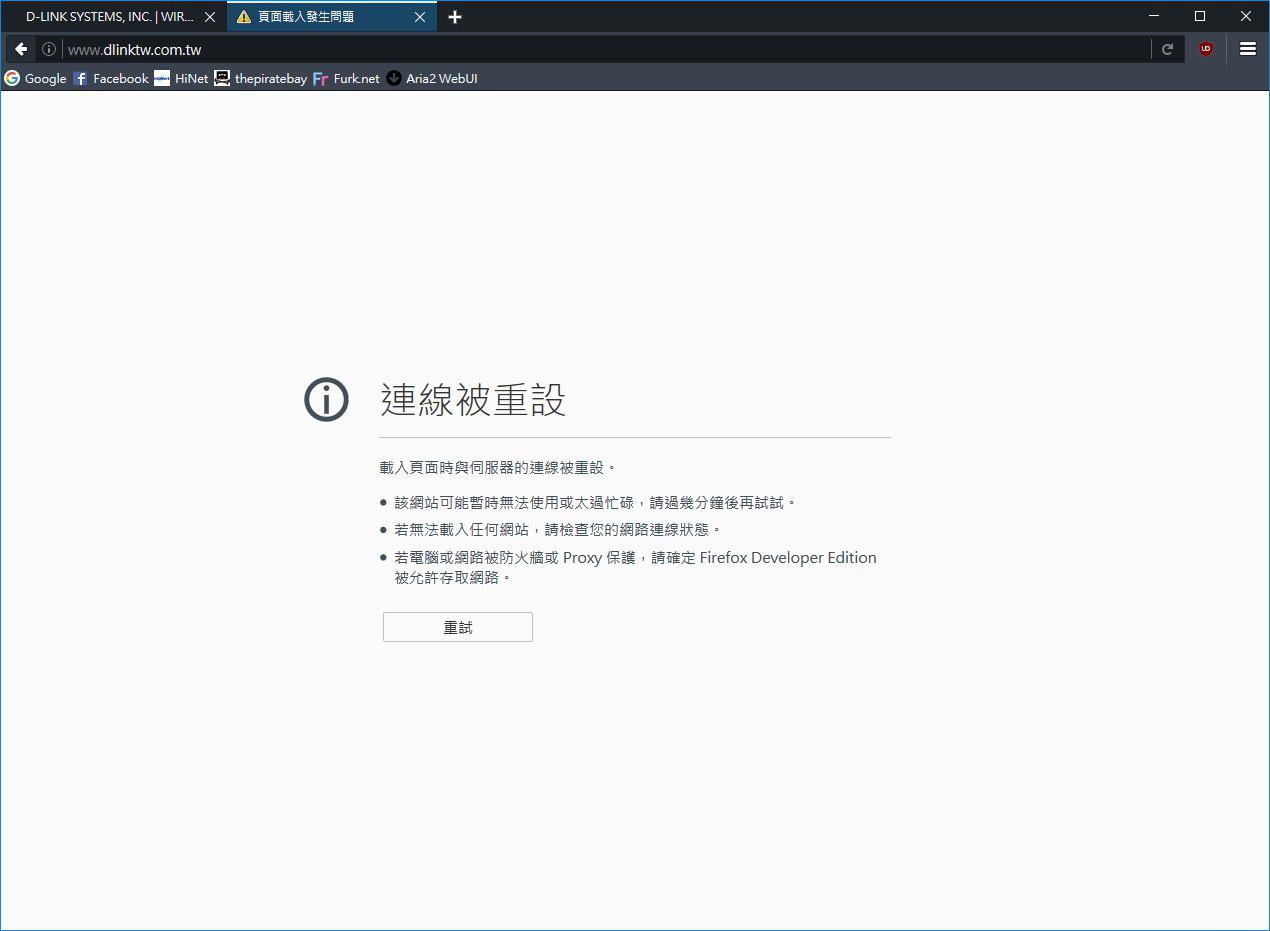Open HiNet bookmark

tap(181, 78)
